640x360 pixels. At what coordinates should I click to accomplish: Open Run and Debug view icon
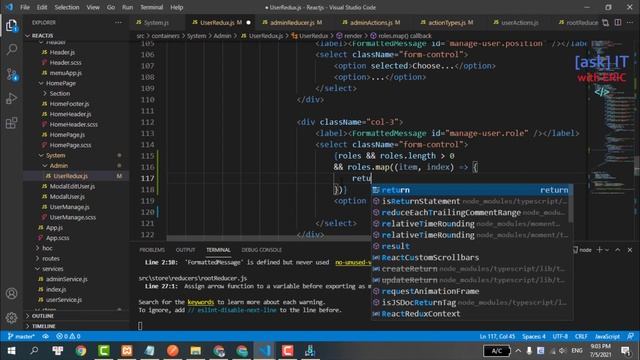tap(11, 98)
